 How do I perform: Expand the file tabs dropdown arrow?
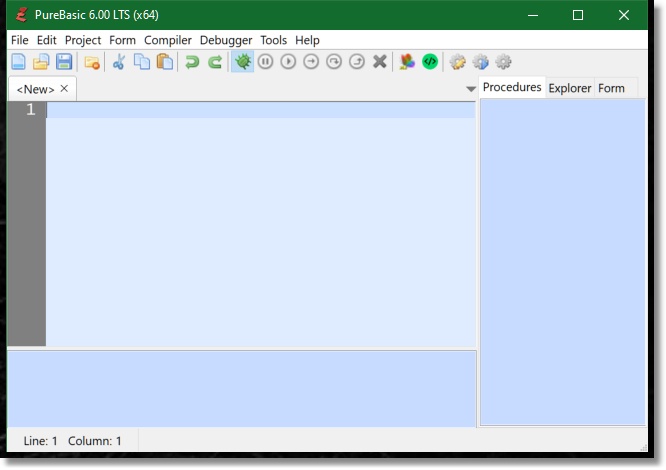pyautogui.click(x=471, y=89)
